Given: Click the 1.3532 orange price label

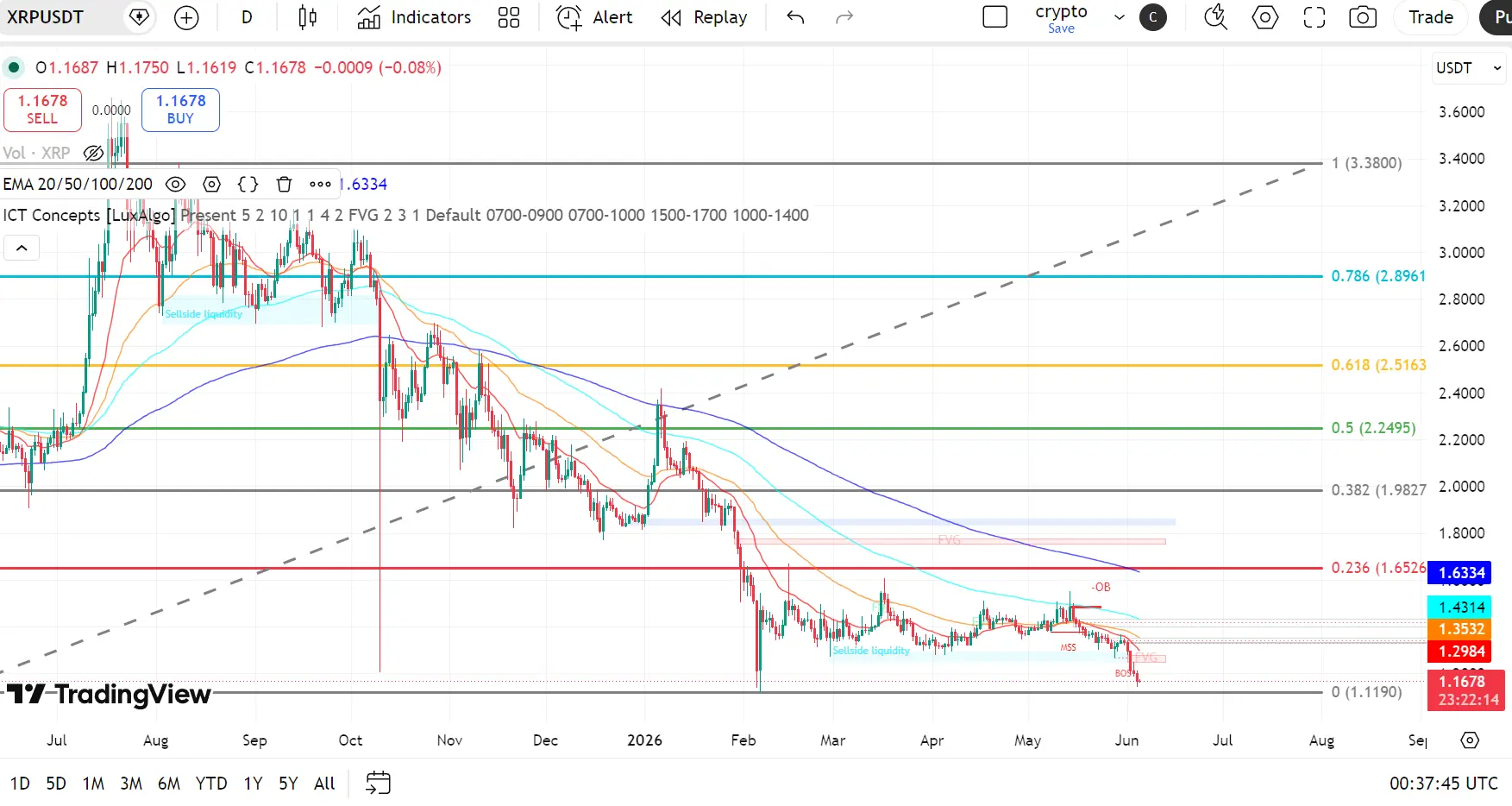Looking at the screenshot, I should coord(1459,629).
